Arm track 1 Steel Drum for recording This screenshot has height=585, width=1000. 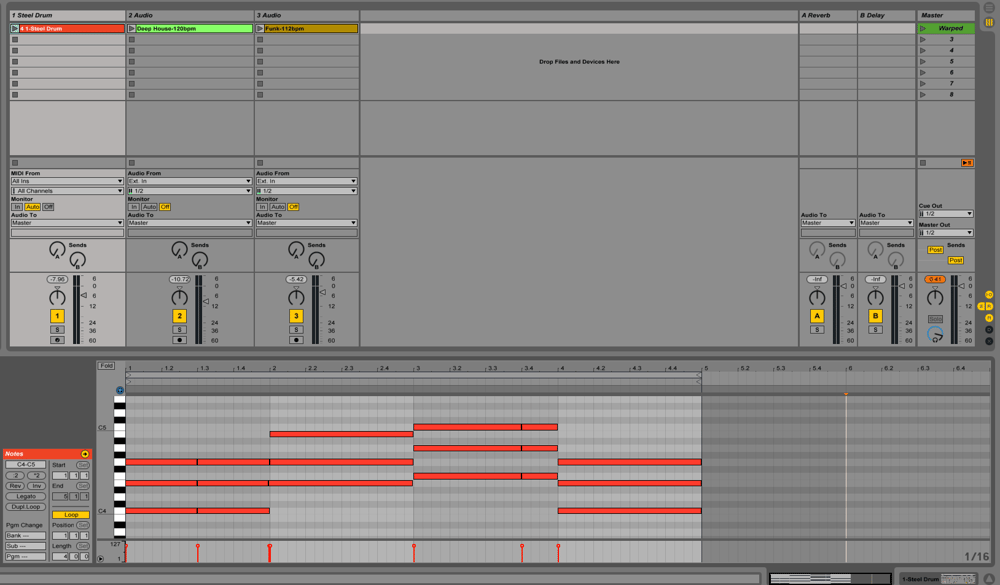[57, 340]
